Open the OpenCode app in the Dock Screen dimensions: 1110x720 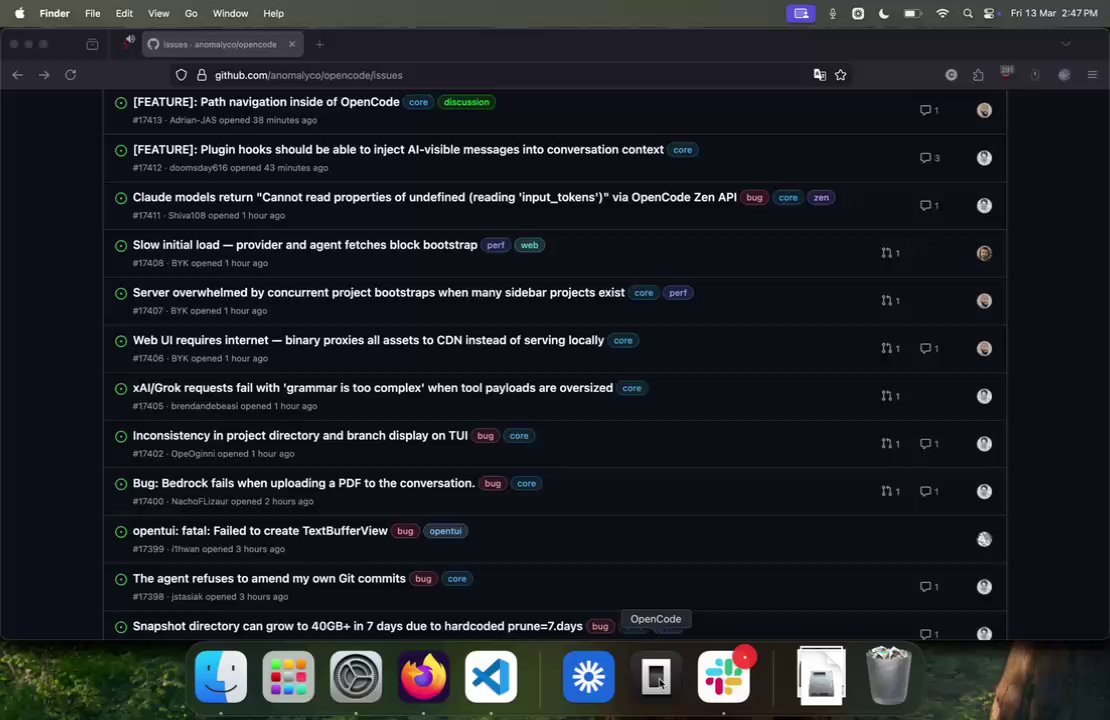coord(656,677)
